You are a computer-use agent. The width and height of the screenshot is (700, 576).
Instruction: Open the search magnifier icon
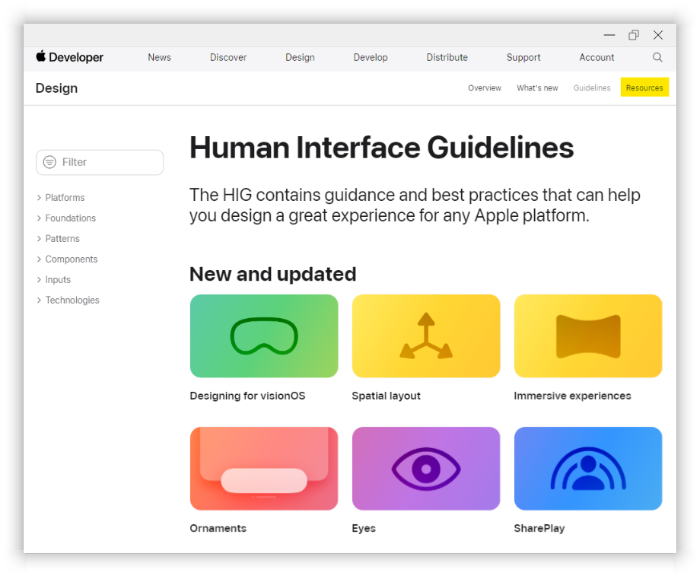coord(657,57)
